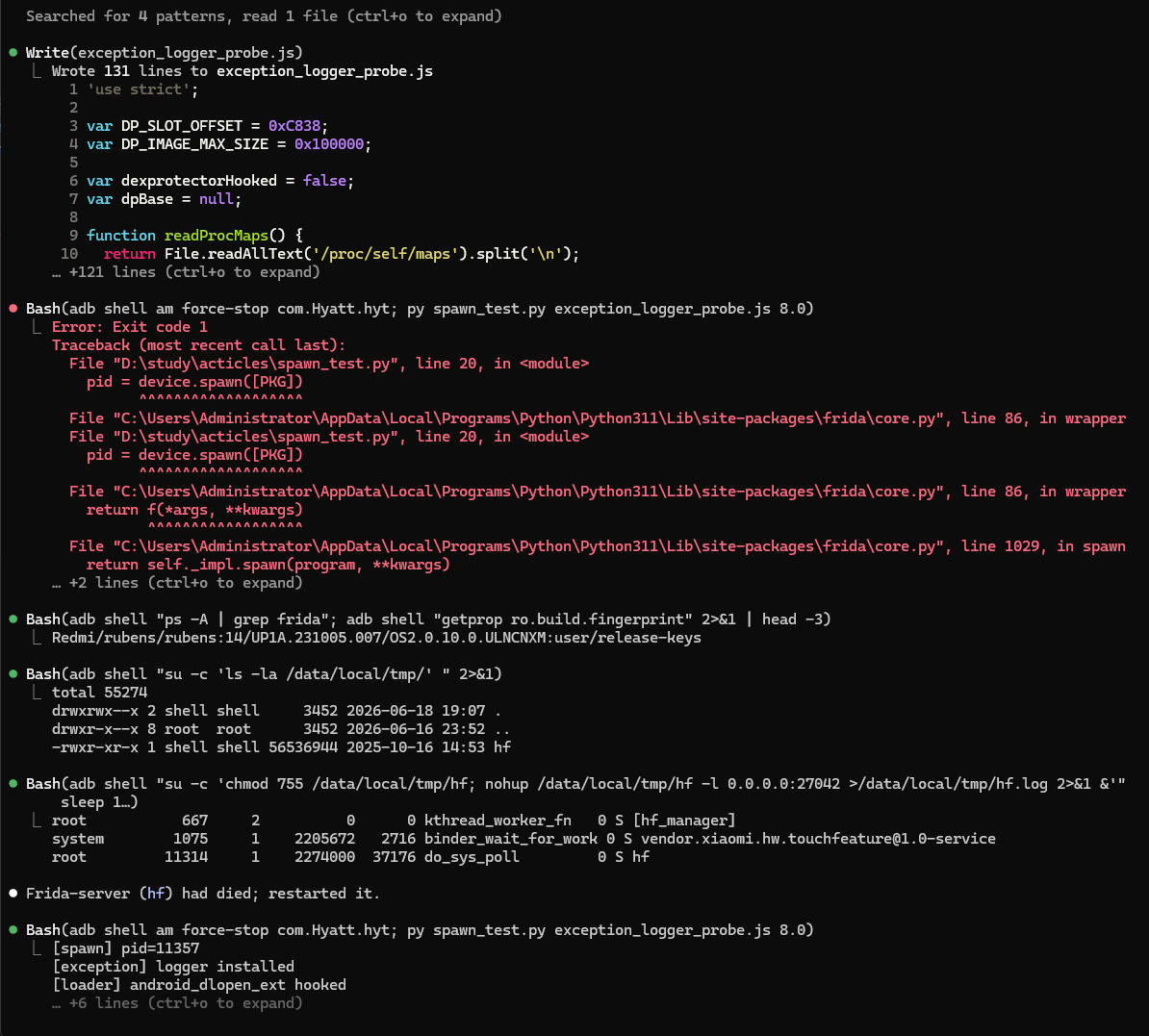1149x1036 pixels.
Task: Click the root 11314 do_sys_poll hf row
Action: [x=350, y=857]
